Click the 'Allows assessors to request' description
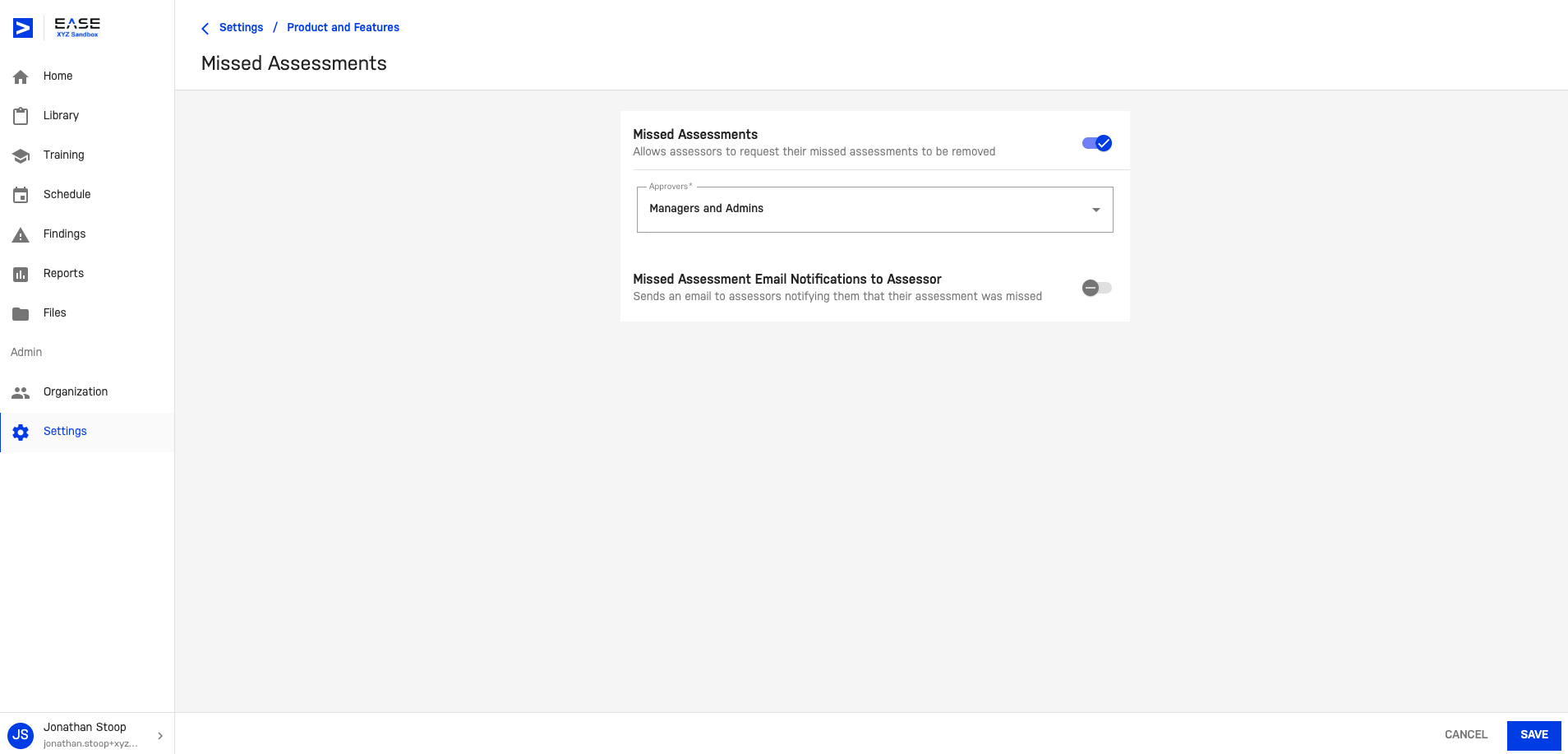 point(814,151)
